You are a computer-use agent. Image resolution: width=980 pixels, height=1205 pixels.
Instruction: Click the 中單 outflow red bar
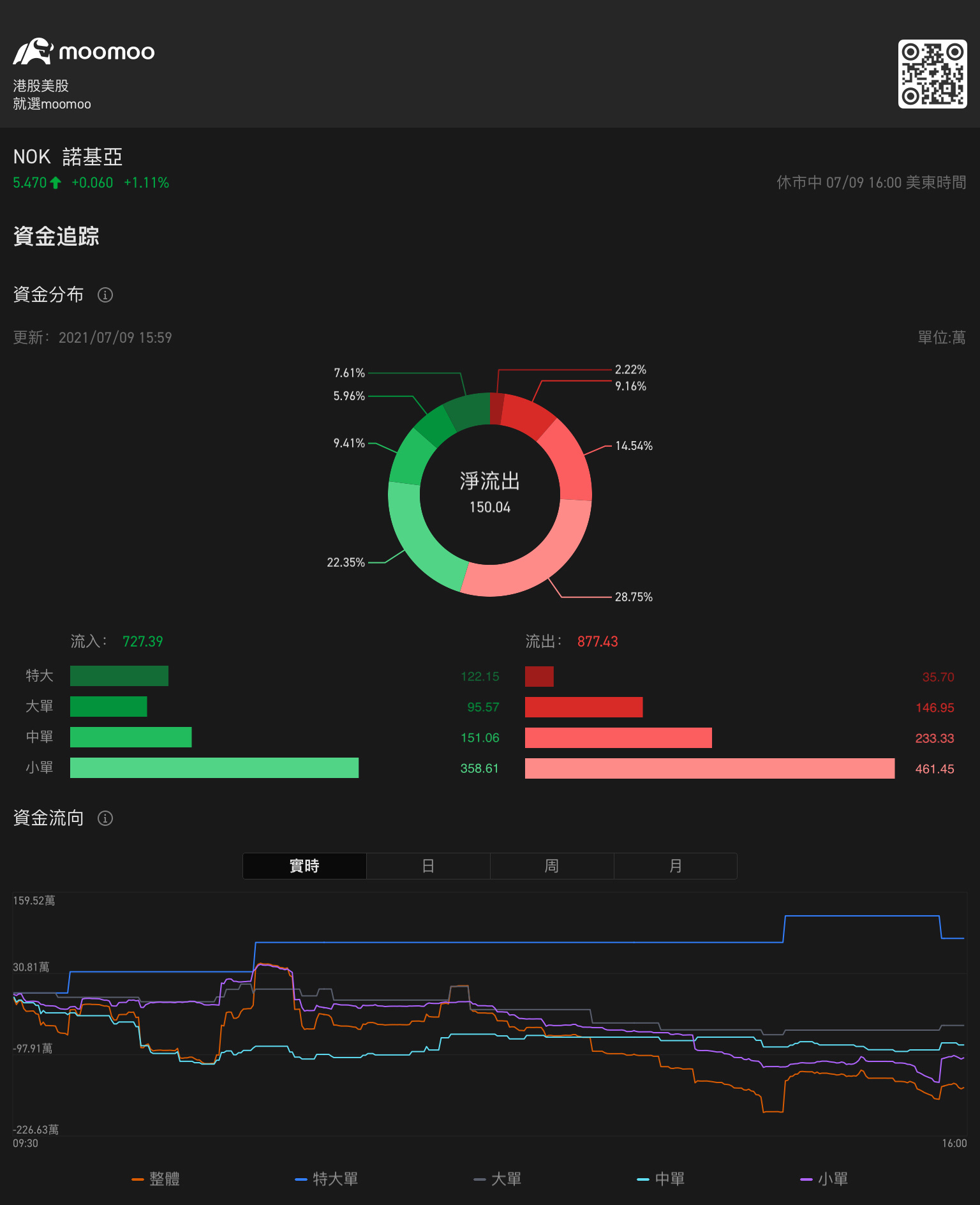[x=618, y=738]
